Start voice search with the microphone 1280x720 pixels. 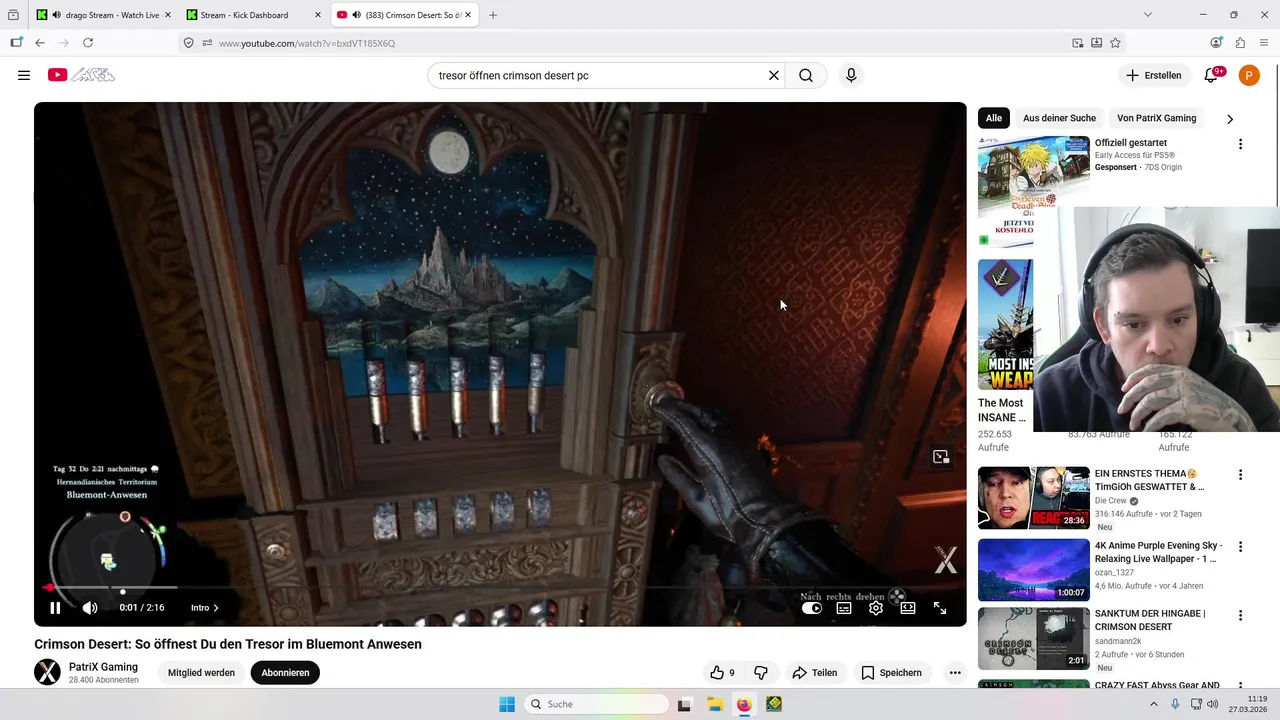pos(851,75)
